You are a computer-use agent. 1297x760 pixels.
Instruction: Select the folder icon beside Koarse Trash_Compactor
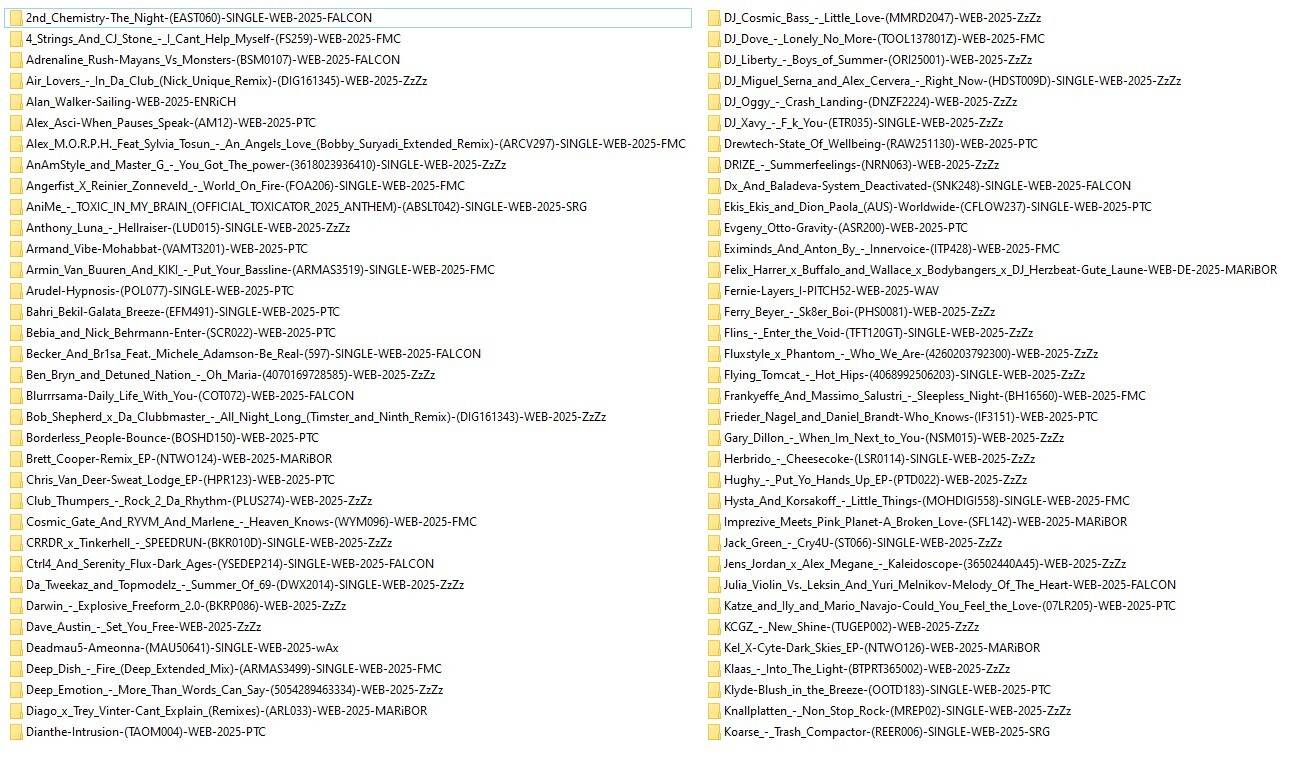point(714,732)
